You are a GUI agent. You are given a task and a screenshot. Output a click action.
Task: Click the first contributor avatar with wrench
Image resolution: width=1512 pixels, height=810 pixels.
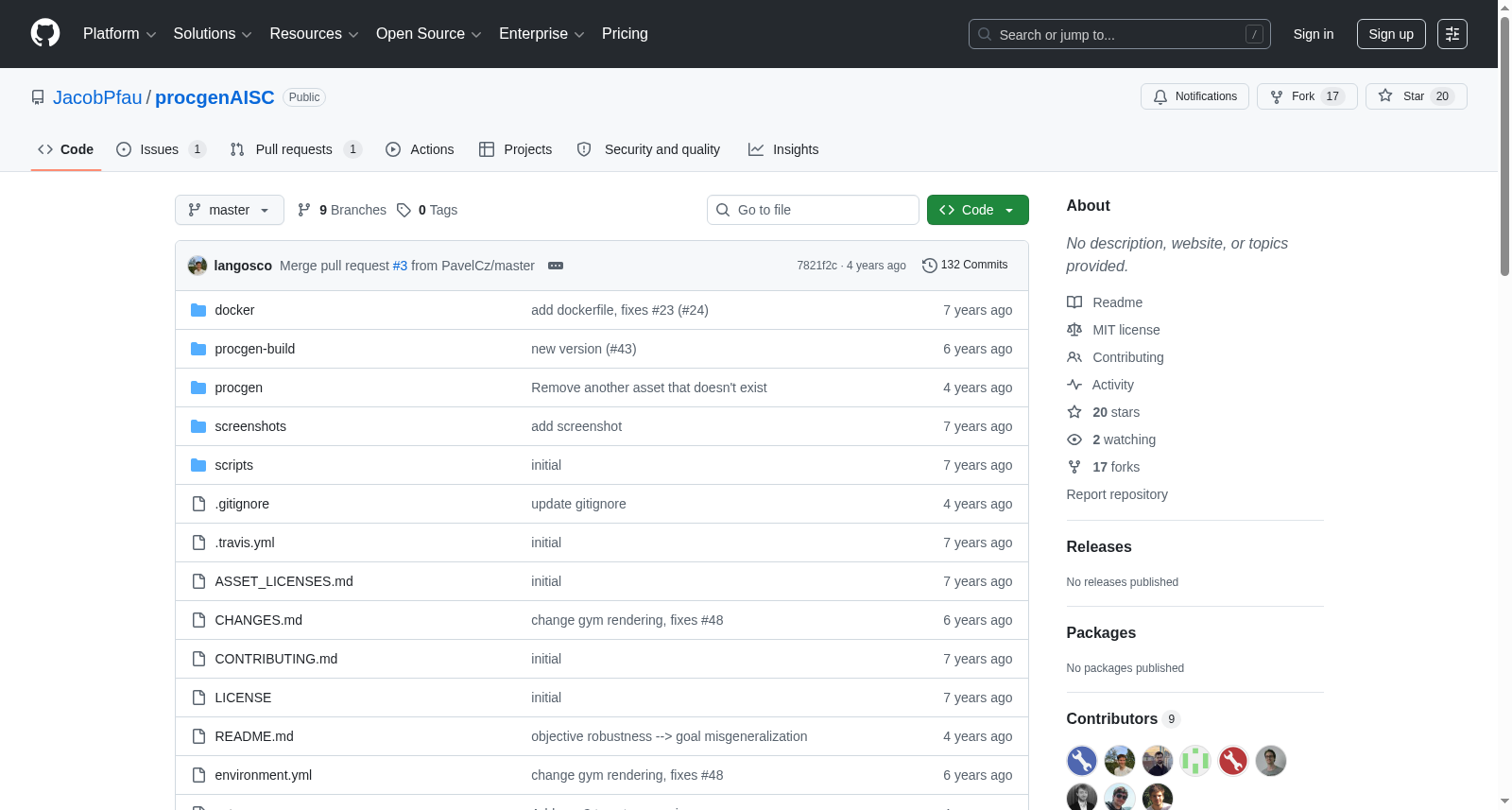pos(1082,761)
